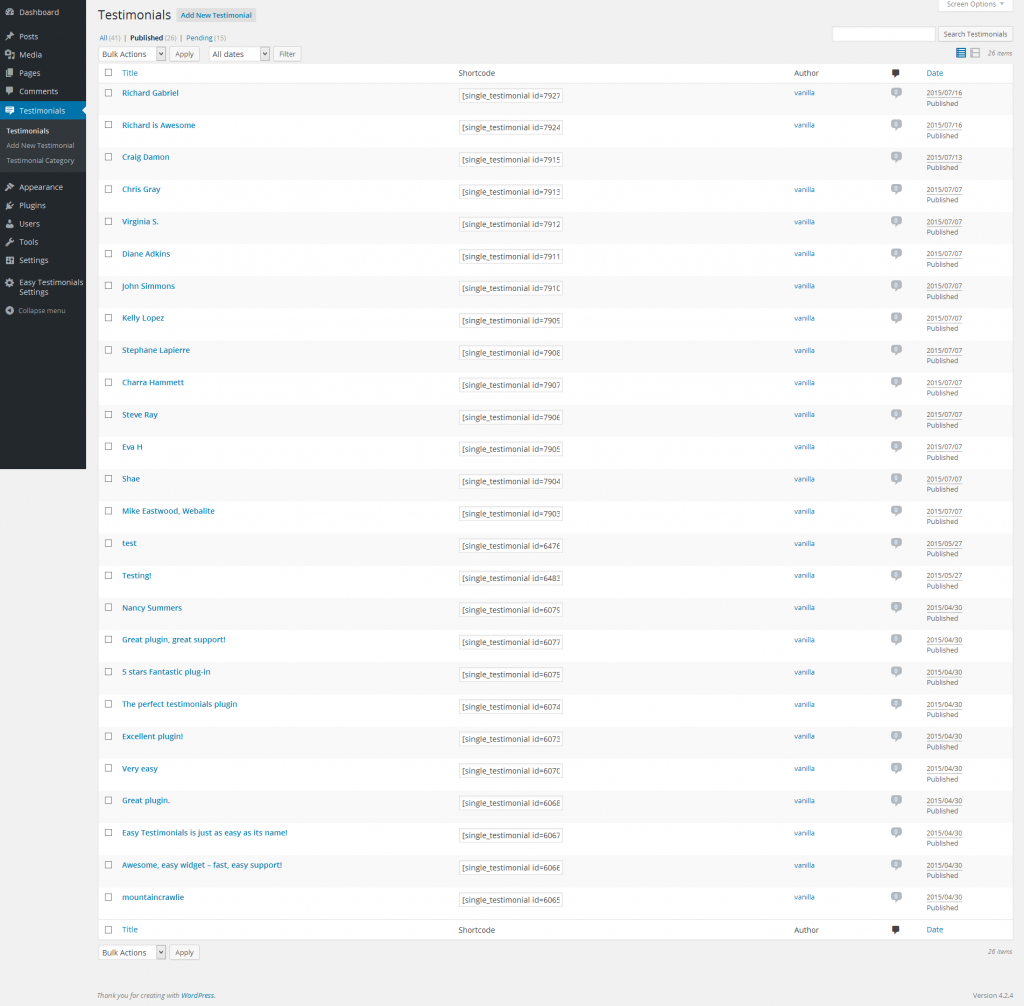The width and height of the screenshot is (1024, 1006).
Task: Click comment bubble for Richard Gabriel row
Action: [x=896, y=93]
